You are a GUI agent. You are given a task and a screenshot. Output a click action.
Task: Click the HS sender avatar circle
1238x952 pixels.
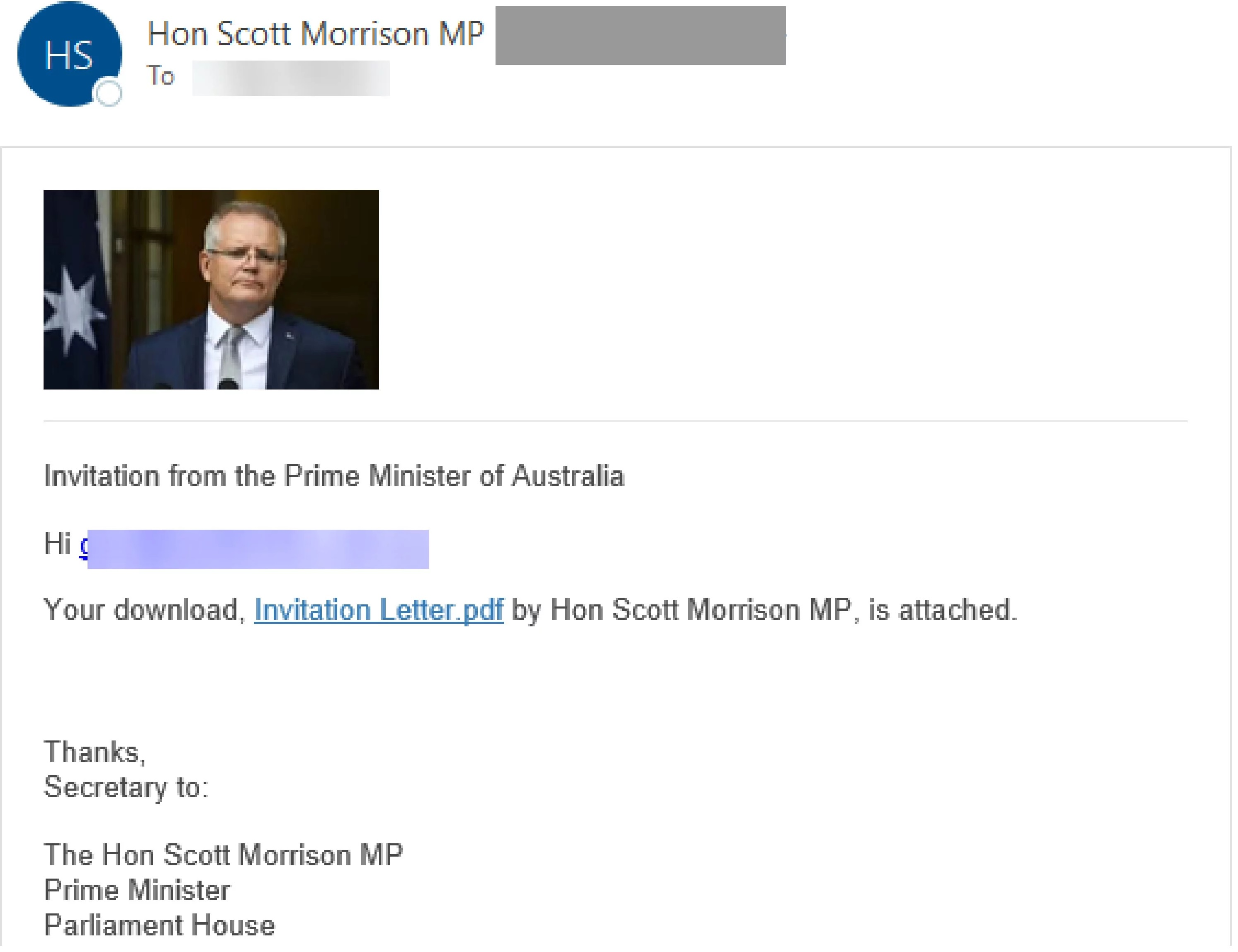(x=68, y=54)
